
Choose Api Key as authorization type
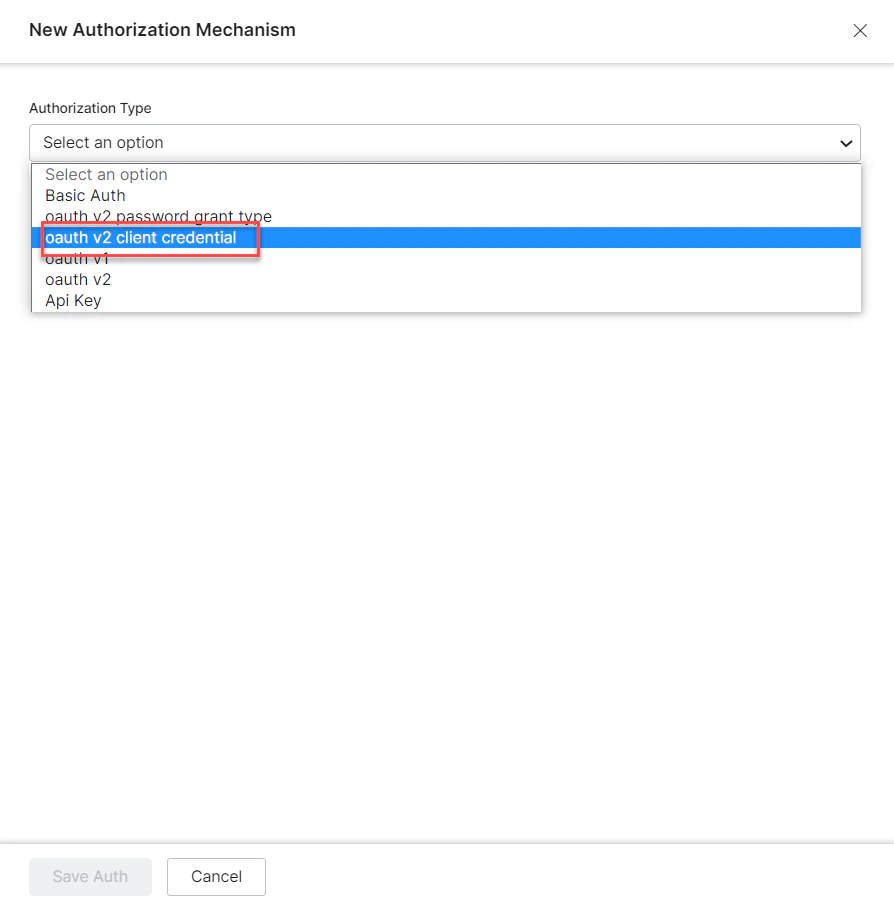click(x=72, y=300)
